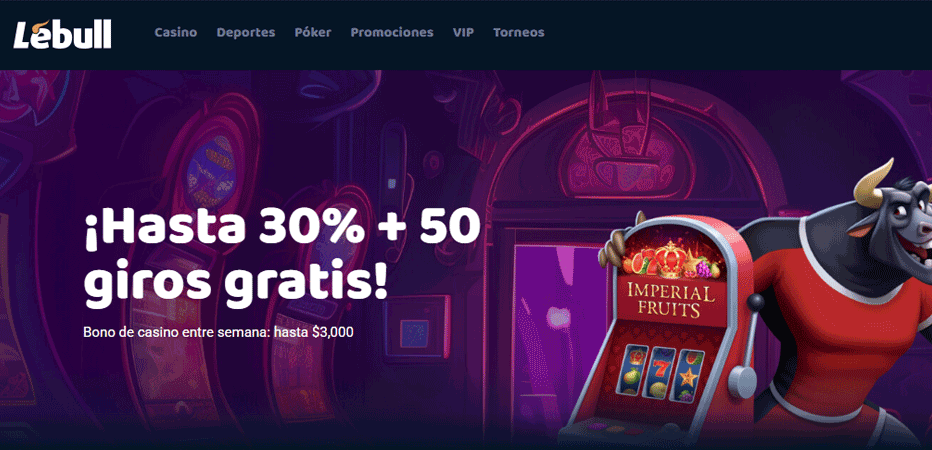Click the 'Hasta 30% + 50 giros gratis' headline
The image size is (932, 450).
[x=282, y=258]
